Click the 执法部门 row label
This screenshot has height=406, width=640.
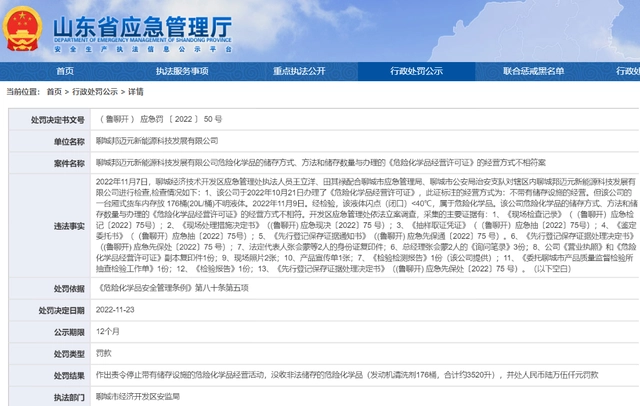tap(69, 397)
